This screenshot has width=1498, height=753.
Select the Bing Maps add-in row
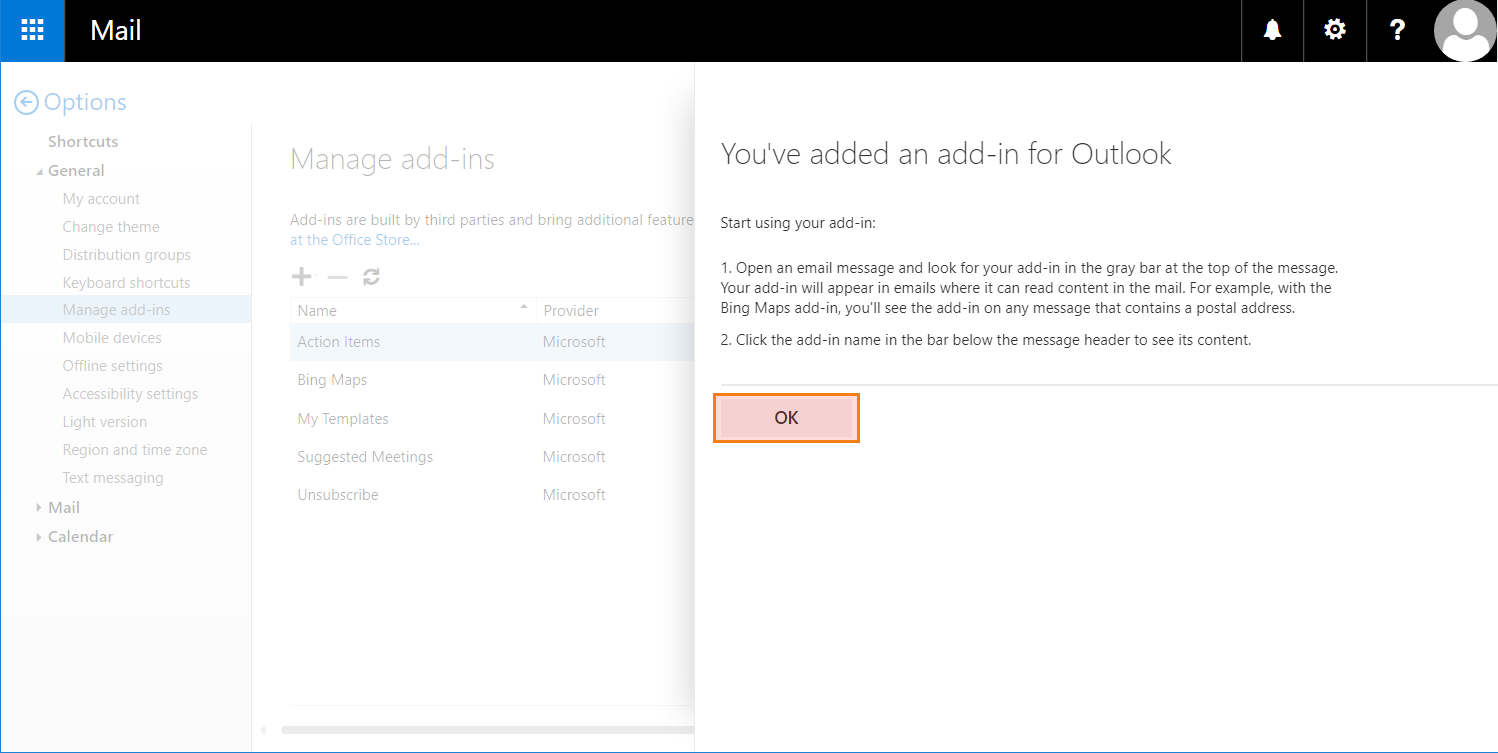tap(332, 380)
